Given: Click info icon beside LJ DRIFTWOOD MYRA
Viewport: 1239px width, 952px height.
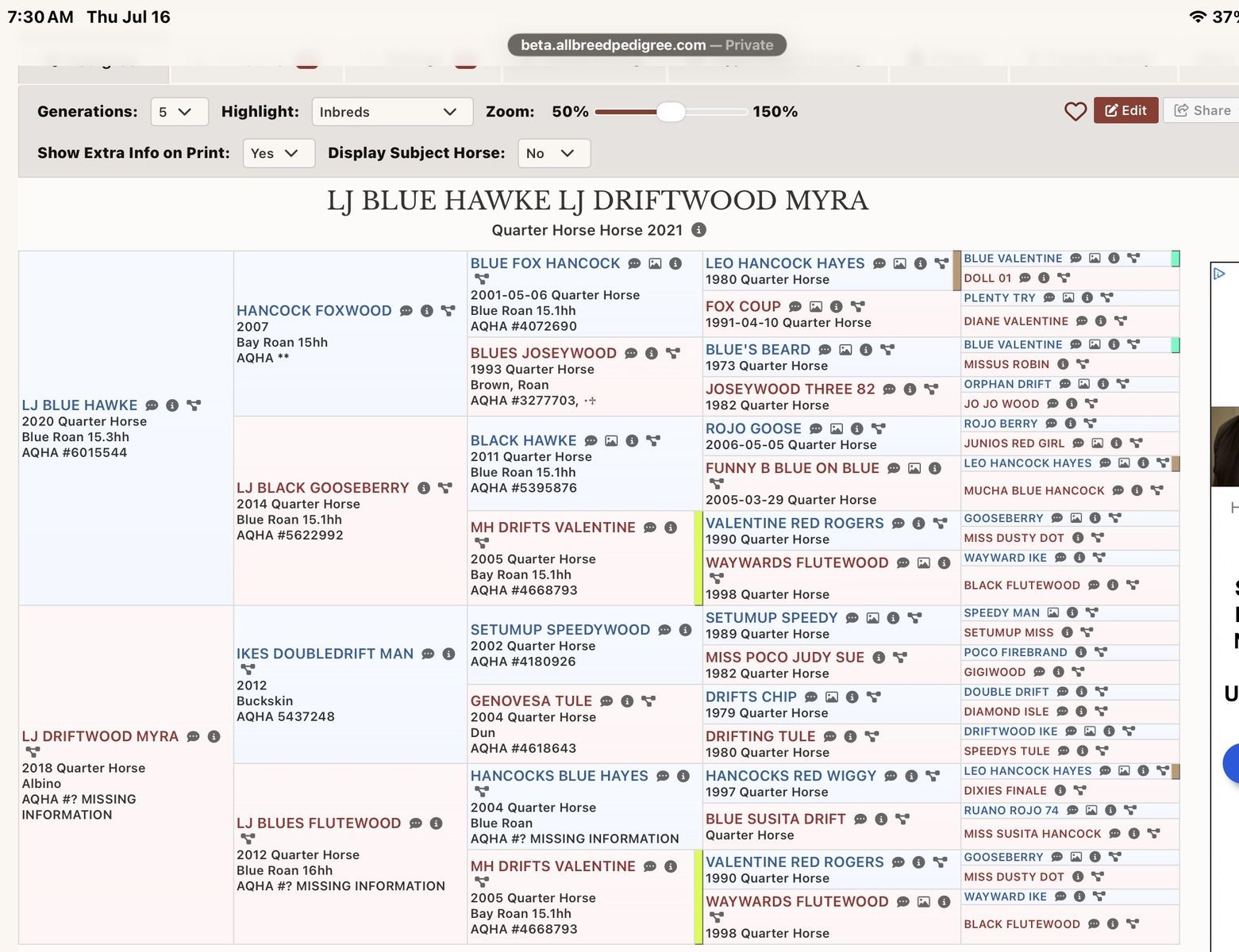Looking at the screenshot, I should (214, 736).
